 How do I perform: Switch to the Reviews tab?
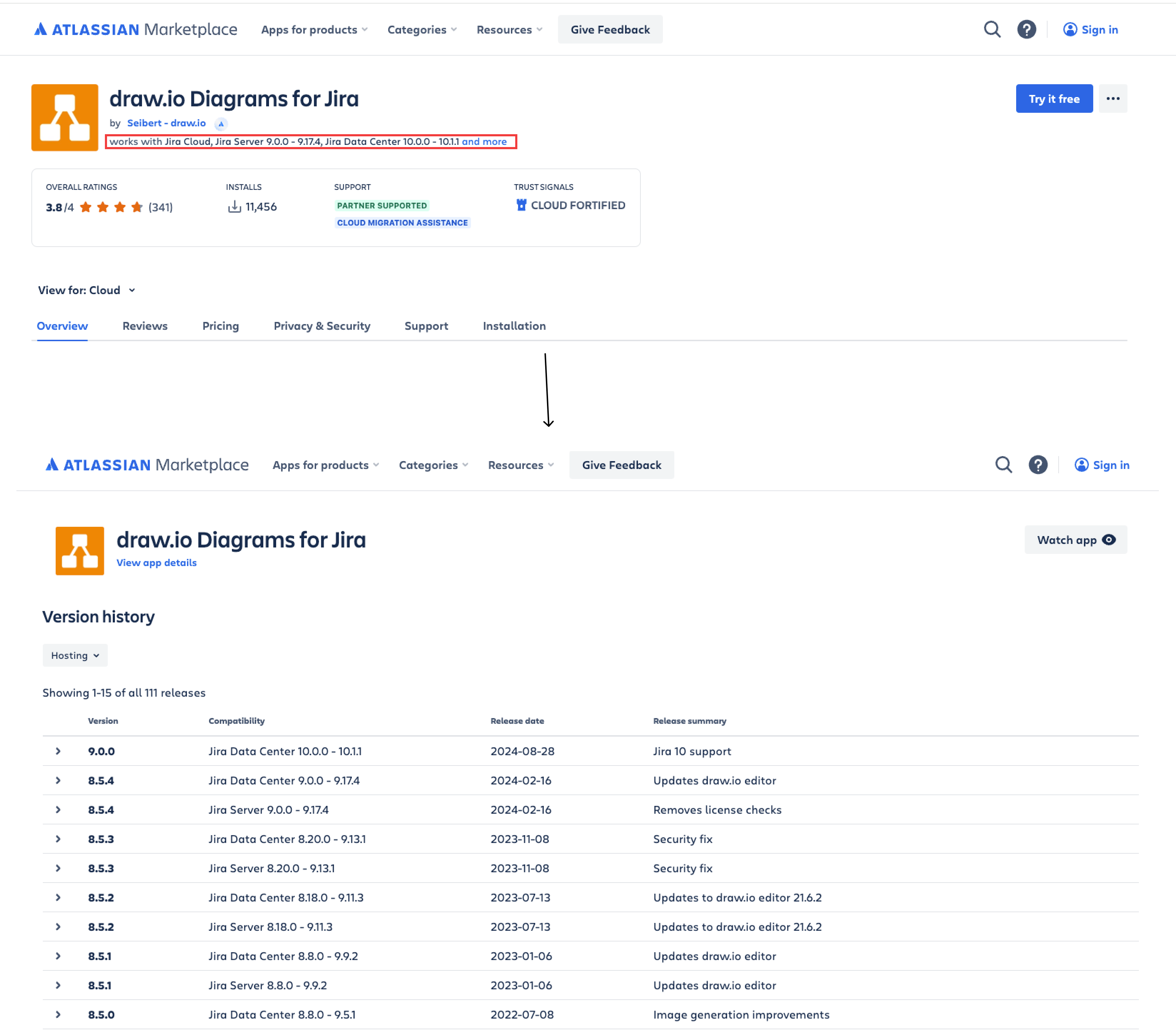(145, 326)
